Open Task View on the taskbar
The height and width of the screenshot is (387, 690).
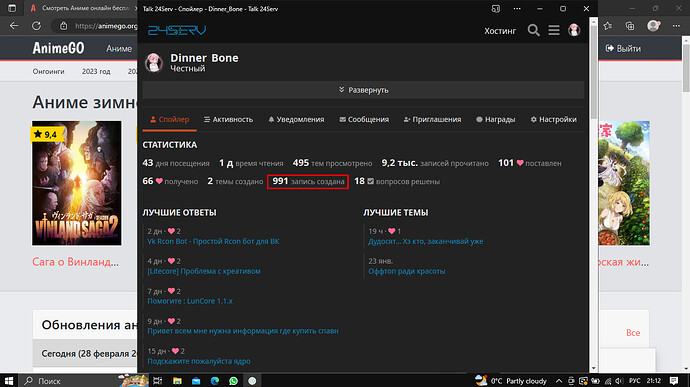pos(158,381)
